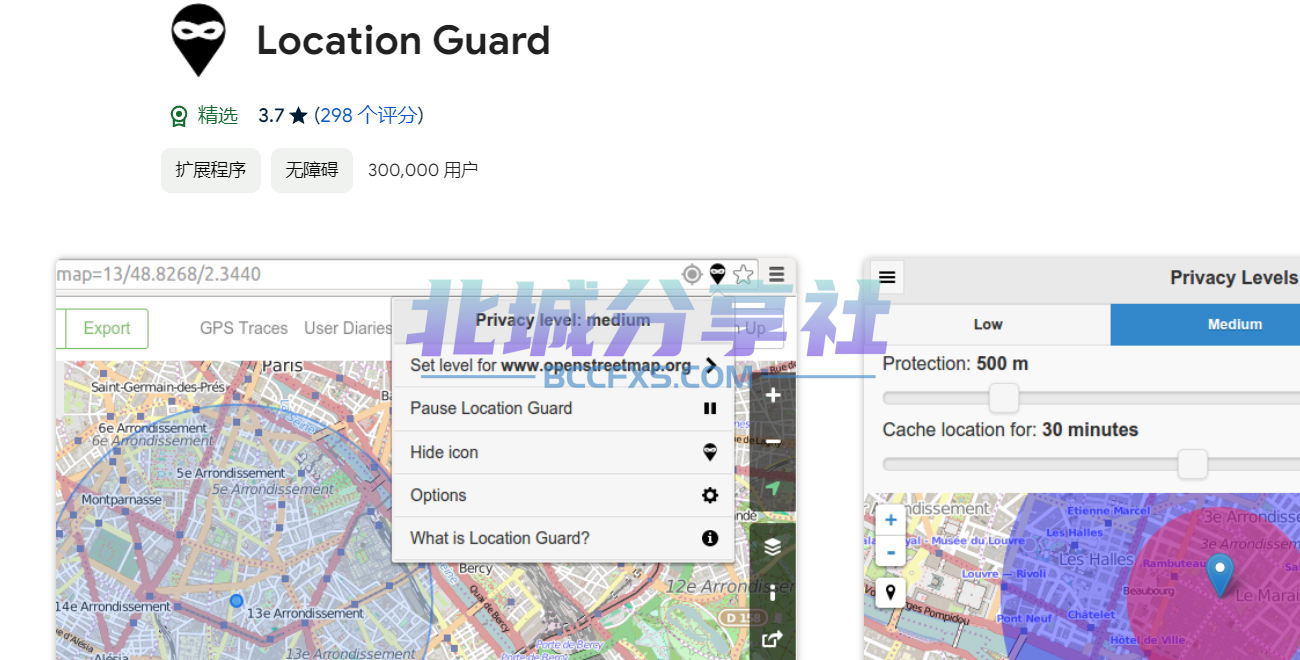Screen dimensions: 1300x660
Task: Click the first OpenStreetMap screenshot thumbnail
Action: 426,460
